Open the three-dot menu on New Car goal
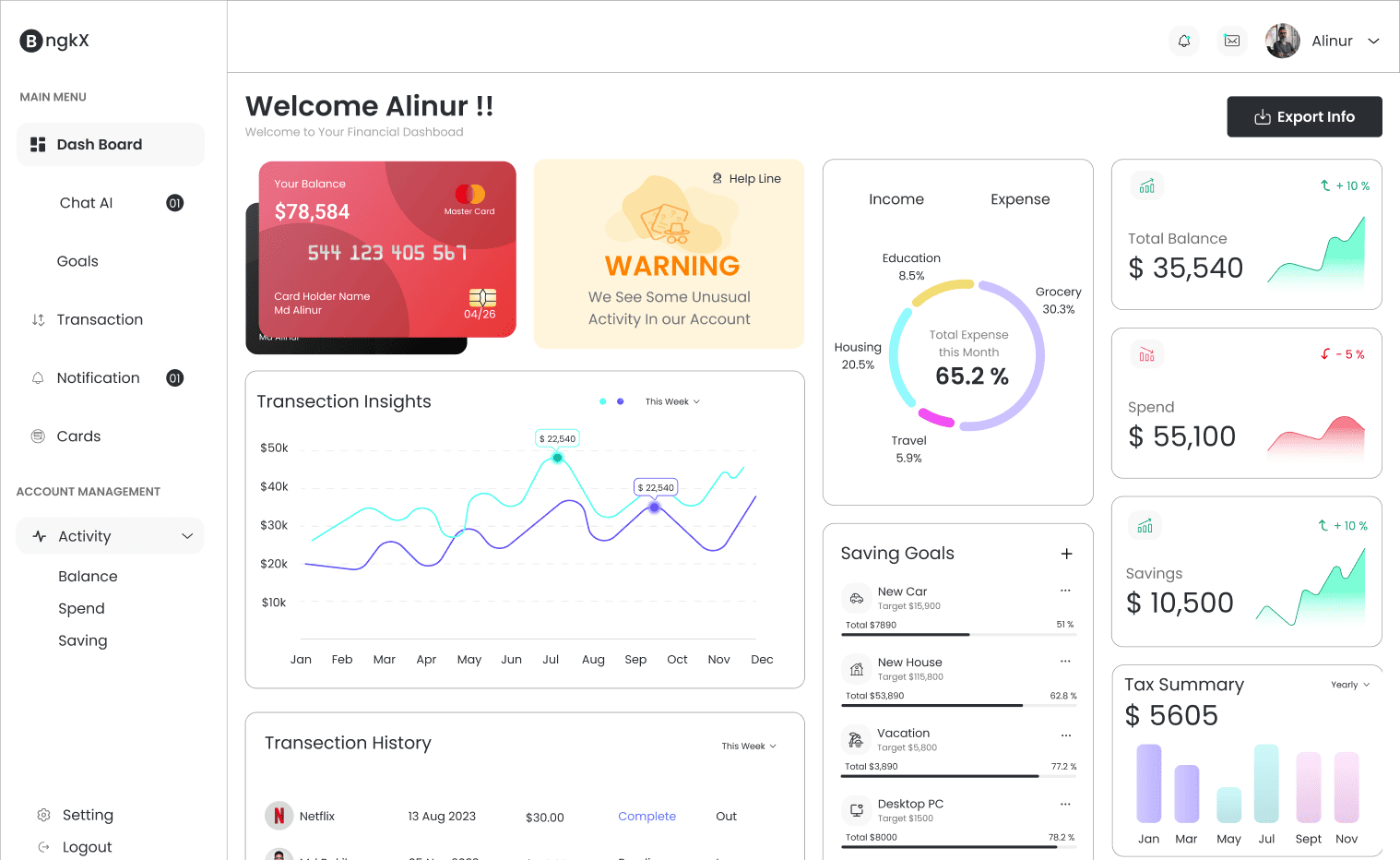 [x=1065, y=590]
